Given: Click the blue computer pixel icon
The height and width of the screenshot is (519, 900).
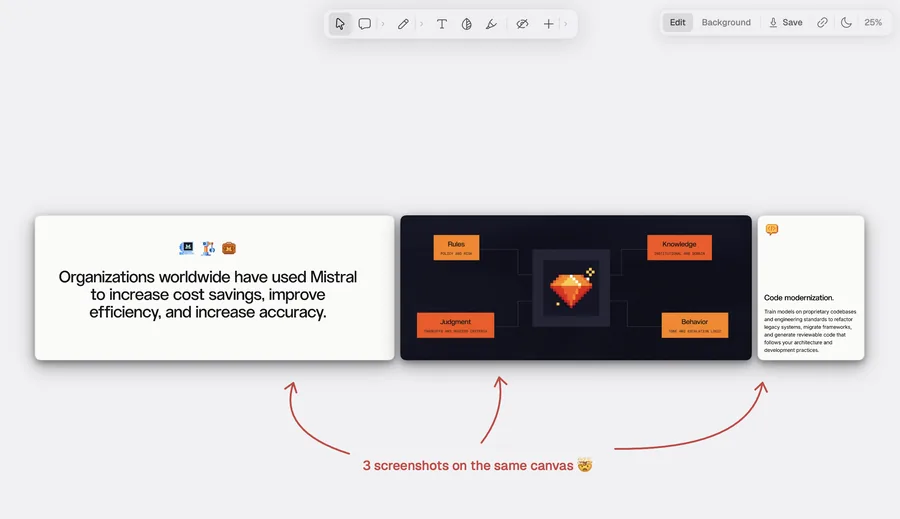Looking at the screenshot, I should (x=187, y=248).
